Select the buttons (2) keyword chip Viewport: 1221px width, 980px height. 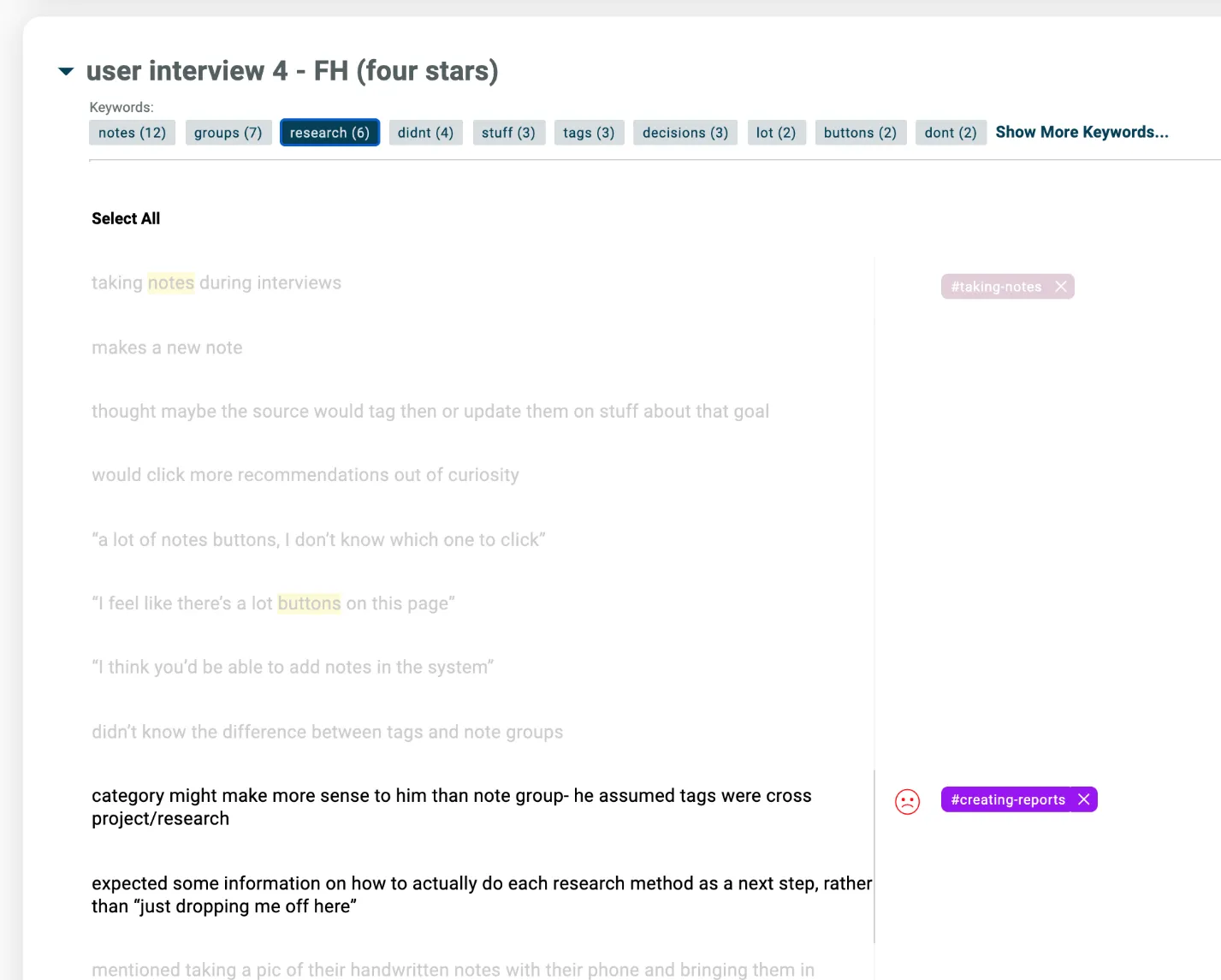click(x=860, y=133)
